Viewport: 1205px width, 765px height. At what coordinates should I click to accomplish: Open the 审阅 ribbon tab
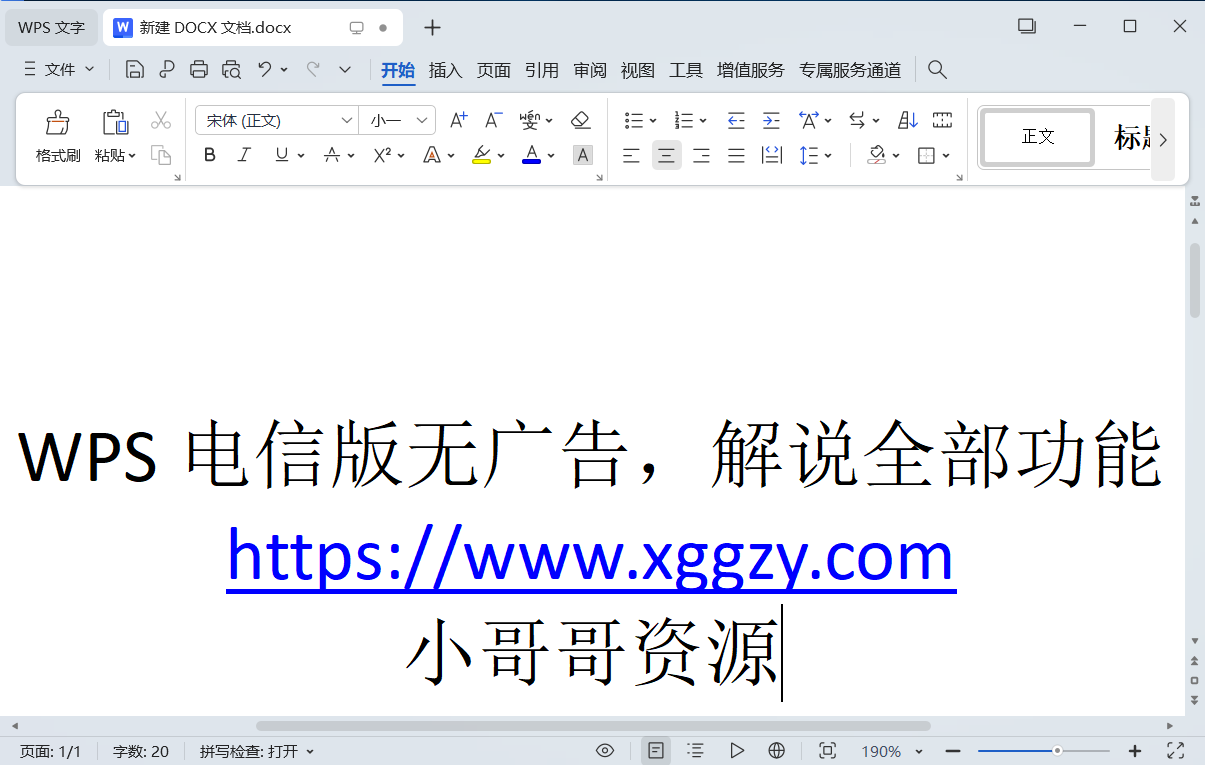tap(590, 70)
